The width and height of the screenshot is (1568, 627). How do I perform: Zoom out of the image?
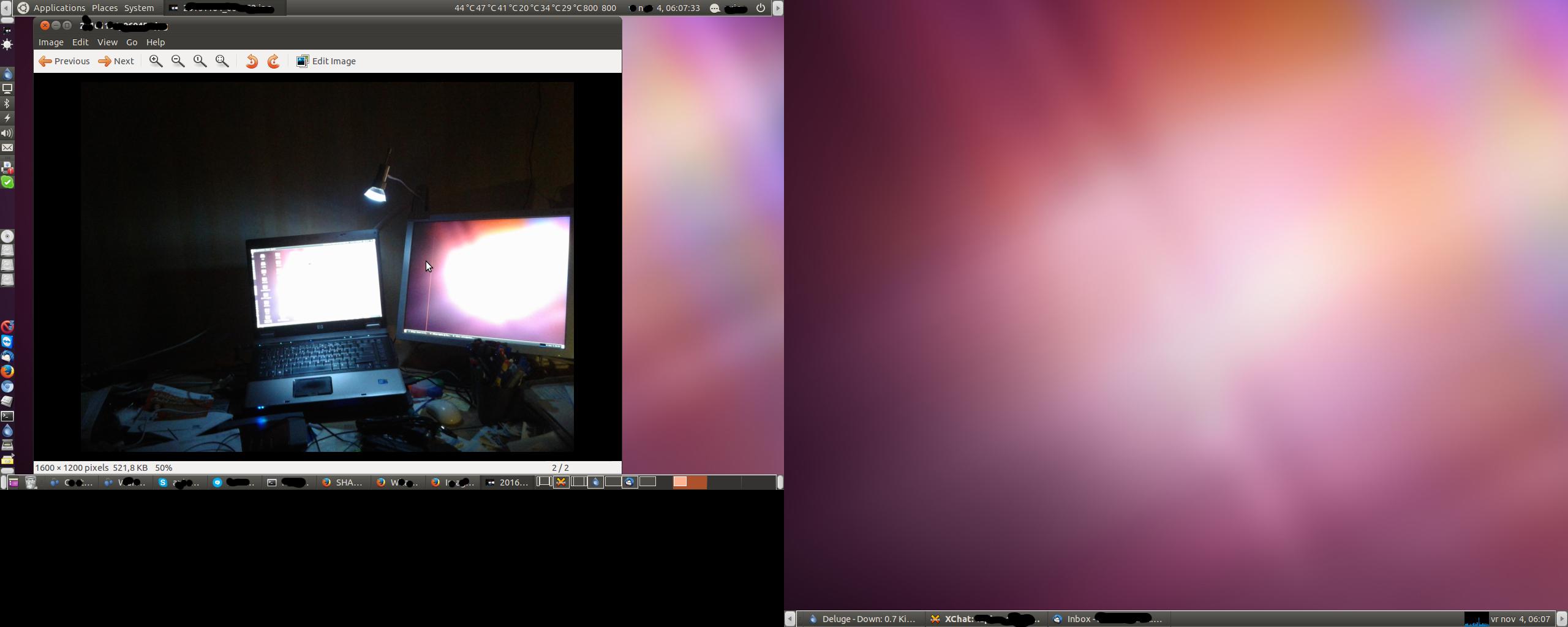[x=178, y=61]
